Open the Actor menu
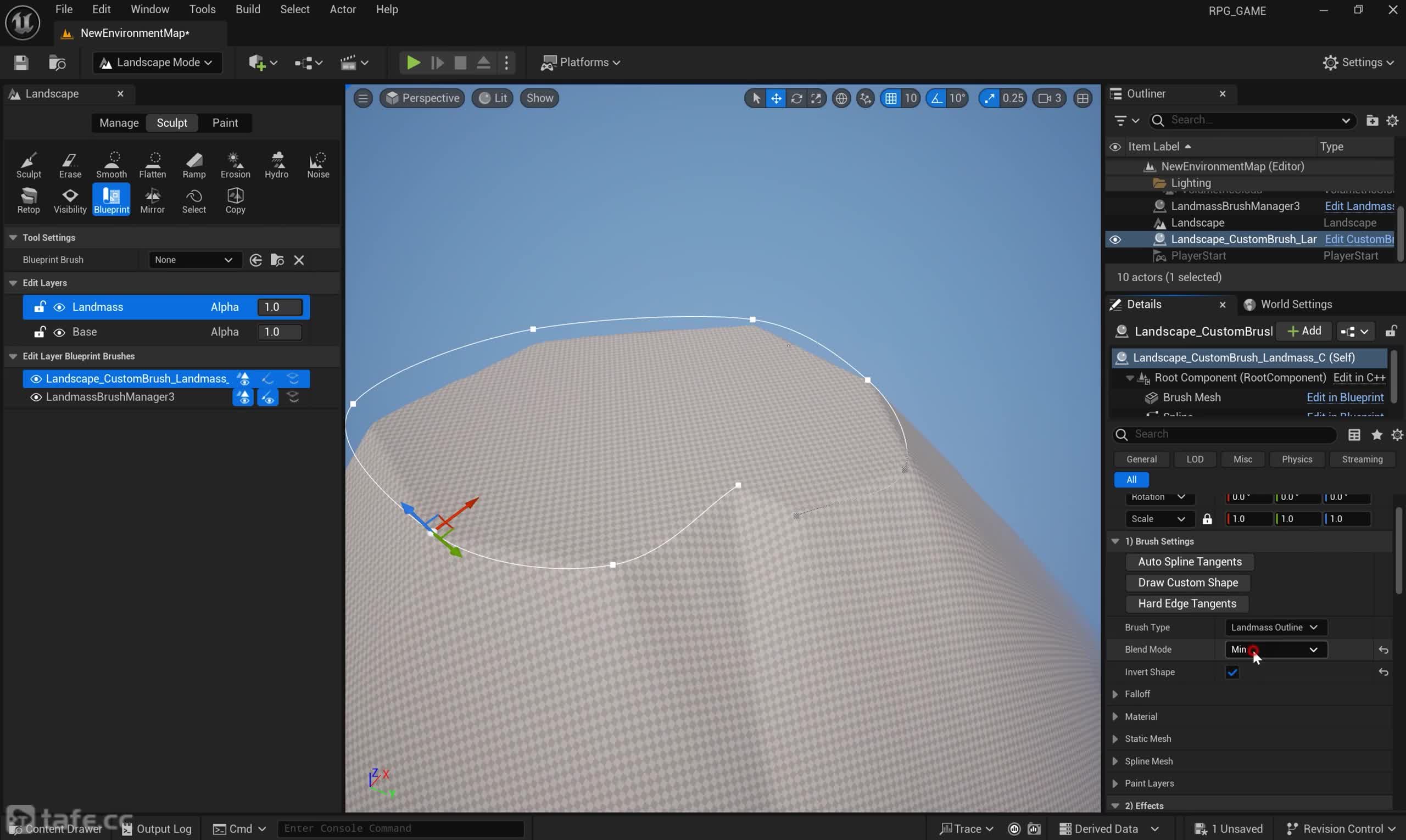Image resolution: width=1406 pixels, height=840 pixels. click(x=343, y=10)
